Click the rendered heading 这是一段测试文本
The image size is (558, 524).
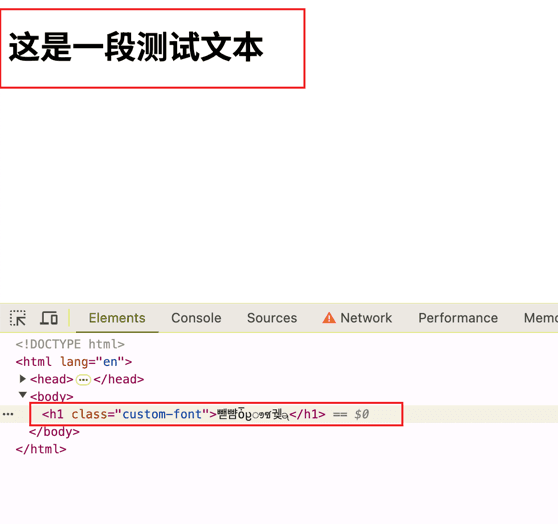[x=136, y=47]
